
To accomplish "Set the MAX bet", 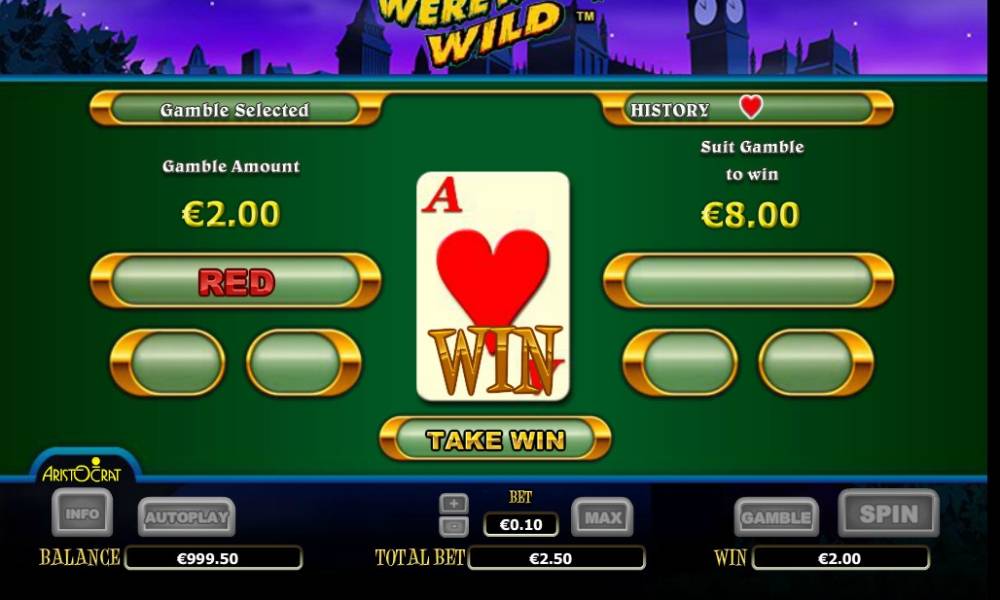I will pos(603,517).
